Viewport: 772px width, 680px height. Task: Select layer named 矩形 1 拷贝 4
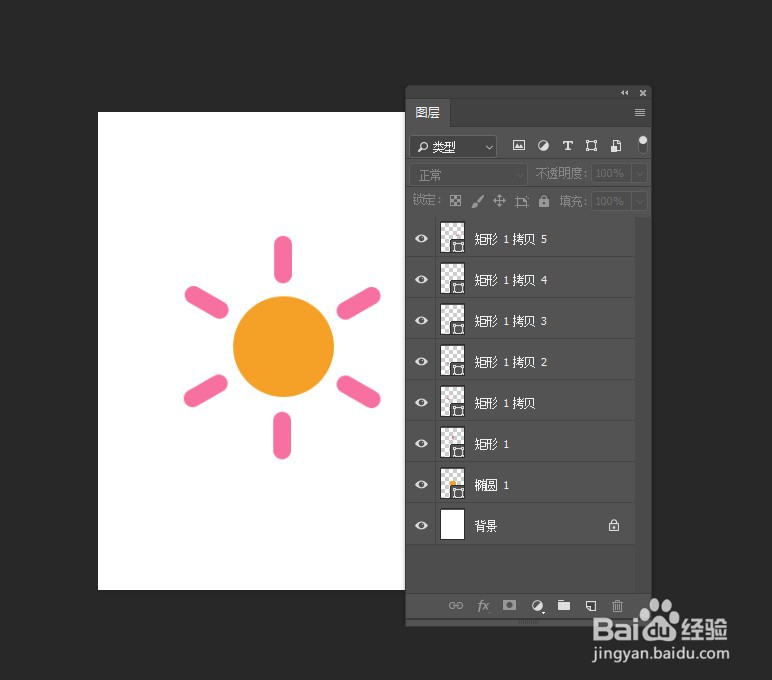(511, 280)
